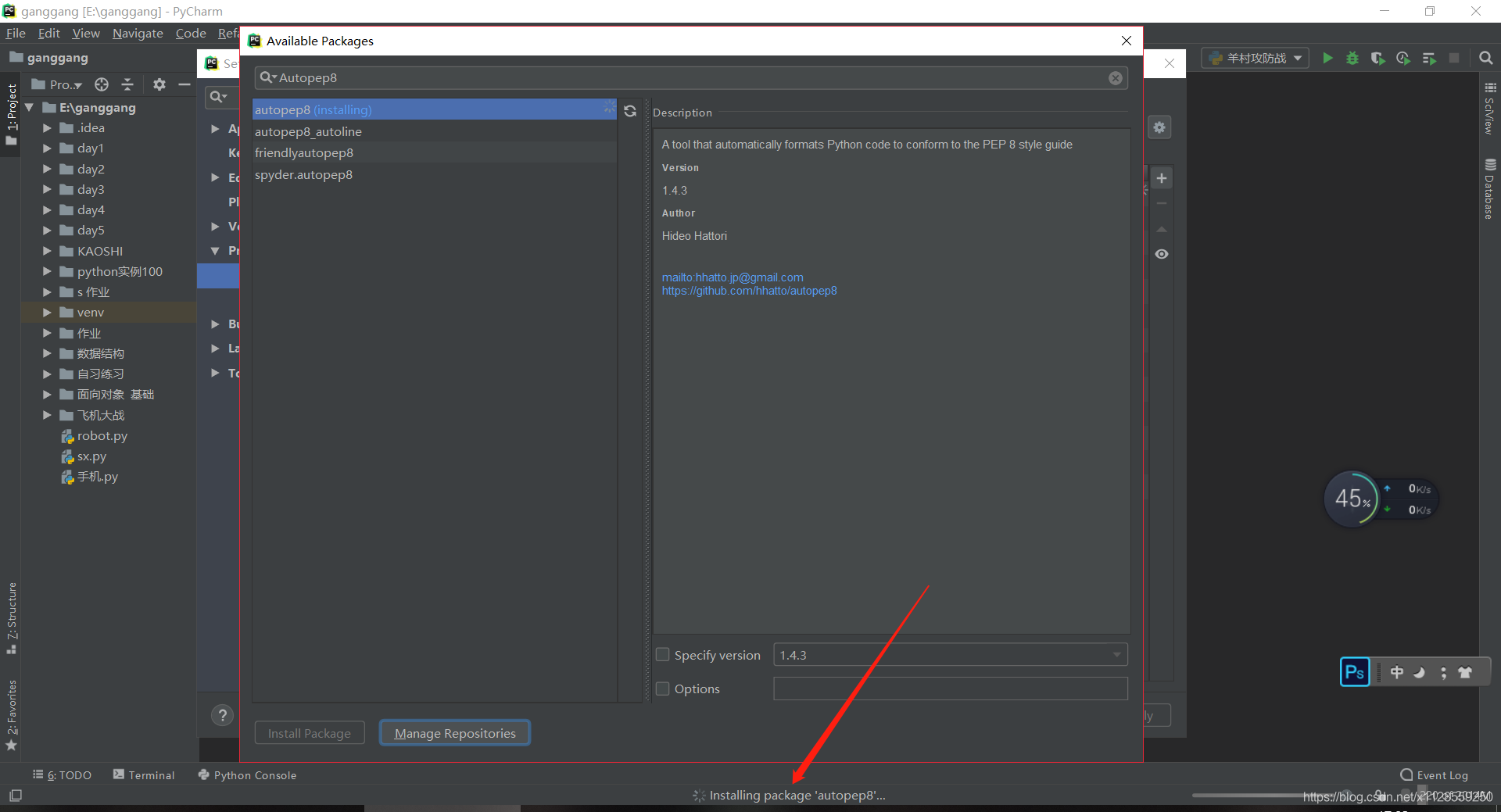This screenshot has width=1501, height=812.
Task: Open the help question mark button
Action: (x=223, y=715)
